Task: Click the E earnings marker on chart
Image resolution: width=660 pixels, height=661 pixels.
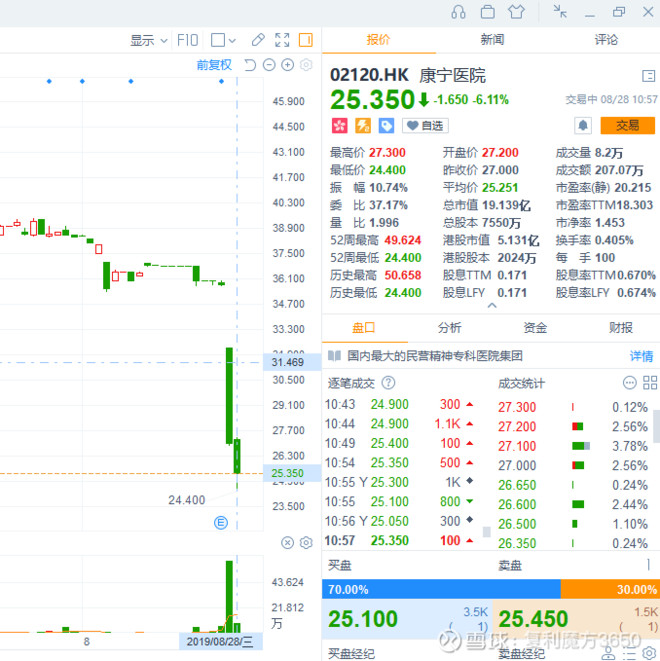Action: pos(221,523)
